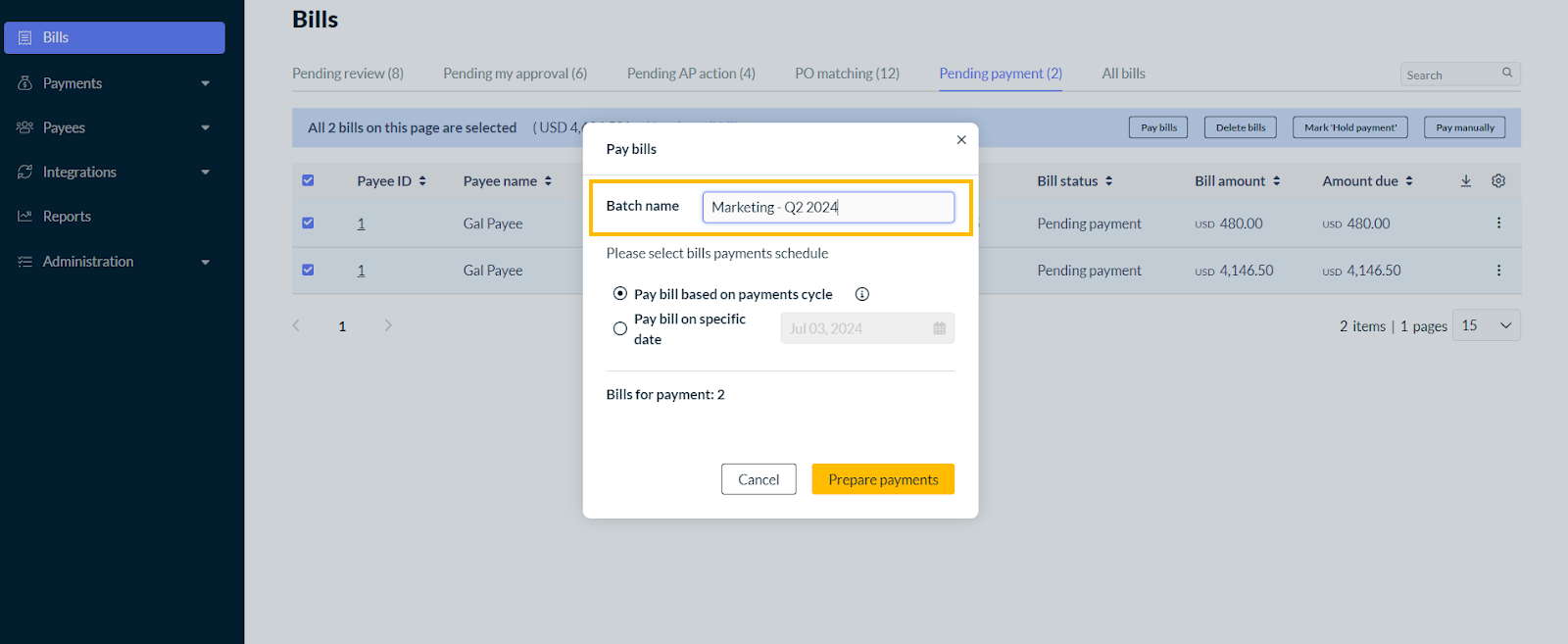Uncheck the 4,146.50 bill row checkbox
This screenshot has height=644, width=1568.
click(308, 270)
